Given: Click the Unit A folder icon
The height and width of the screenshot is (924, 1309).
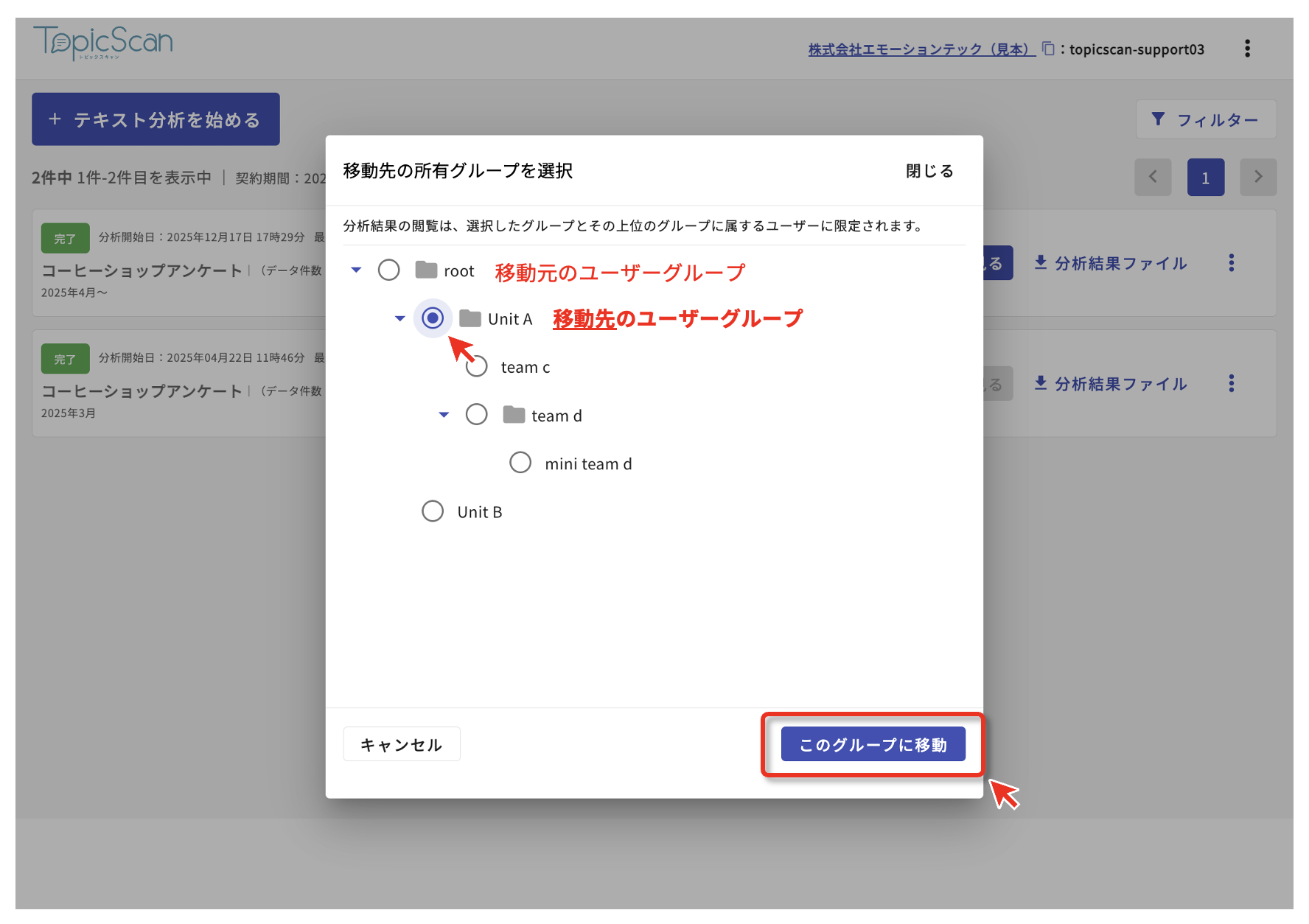Looking at the screenshot, I should [x=470, y=318].
